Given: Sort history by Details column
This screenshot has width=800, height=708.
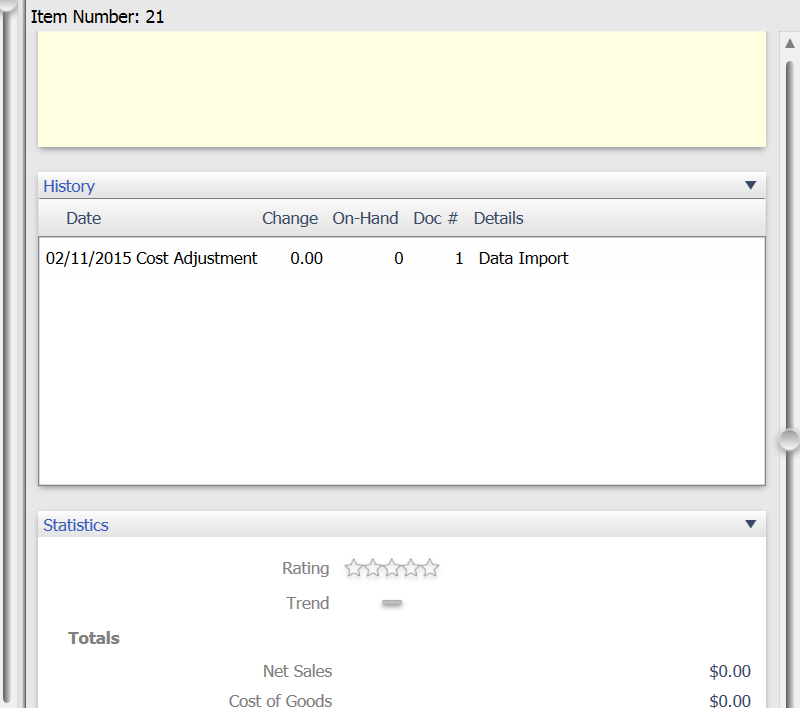Looking at the screenshot, I should point(498,218).
